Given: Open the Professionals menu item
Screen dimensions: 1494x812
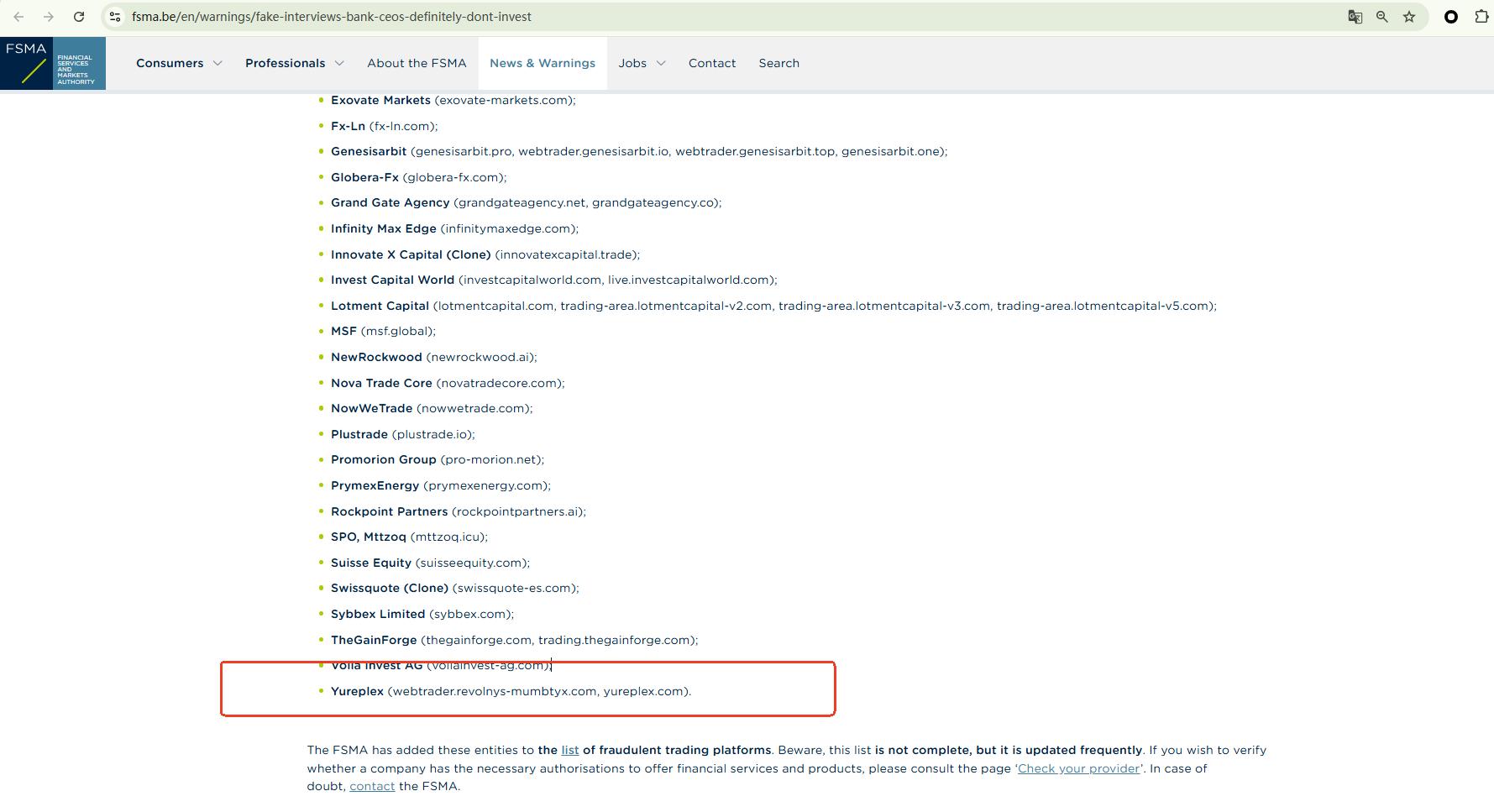Looking at the screenshot, I should point(285,63).
